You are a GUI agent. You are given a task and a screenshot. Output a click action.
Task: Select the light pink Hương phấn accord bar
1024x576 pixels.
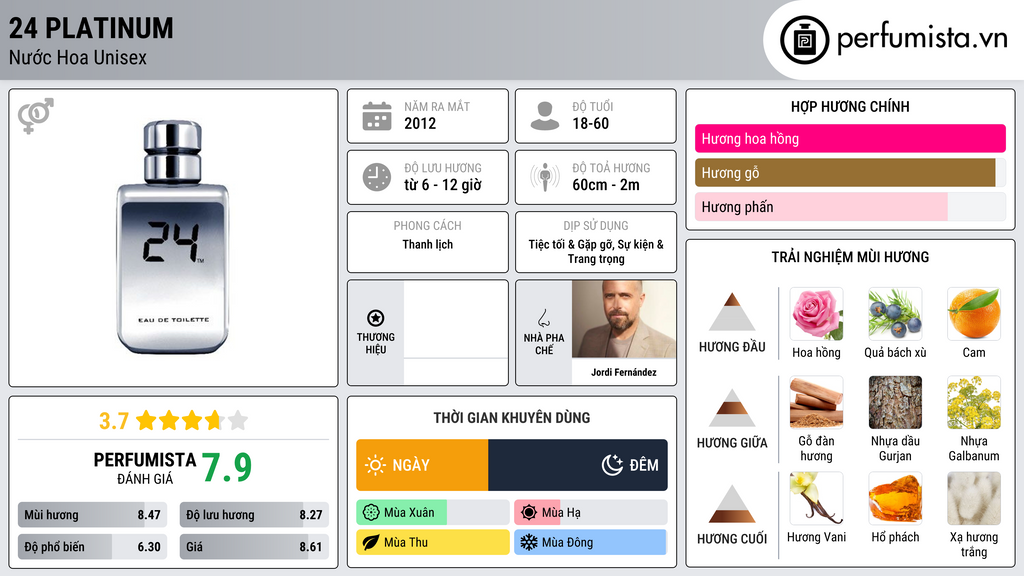(850, 206)
